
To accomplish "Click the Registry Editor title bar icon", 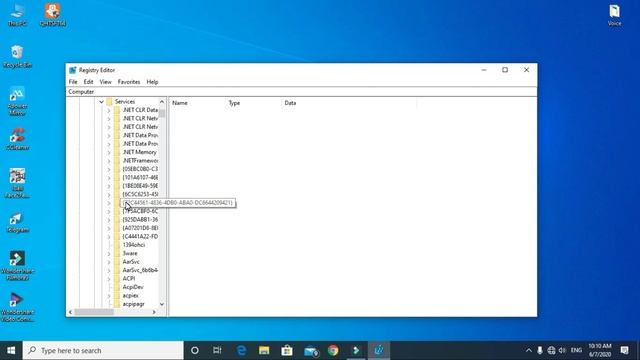I will tap(73, 70).
